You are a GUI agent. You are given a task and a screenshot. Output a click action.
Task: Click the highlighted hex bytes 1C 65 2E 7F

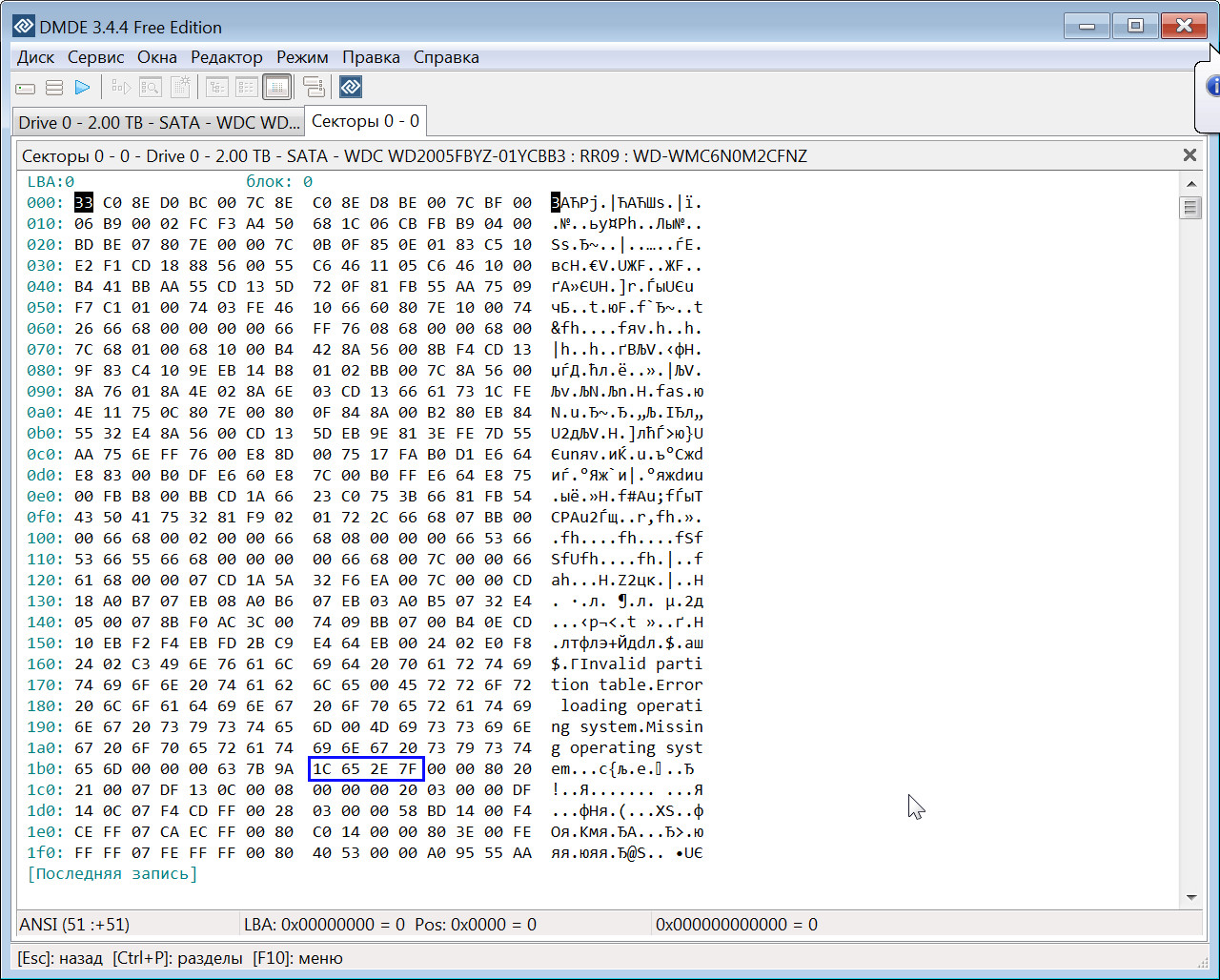point(366,768)
